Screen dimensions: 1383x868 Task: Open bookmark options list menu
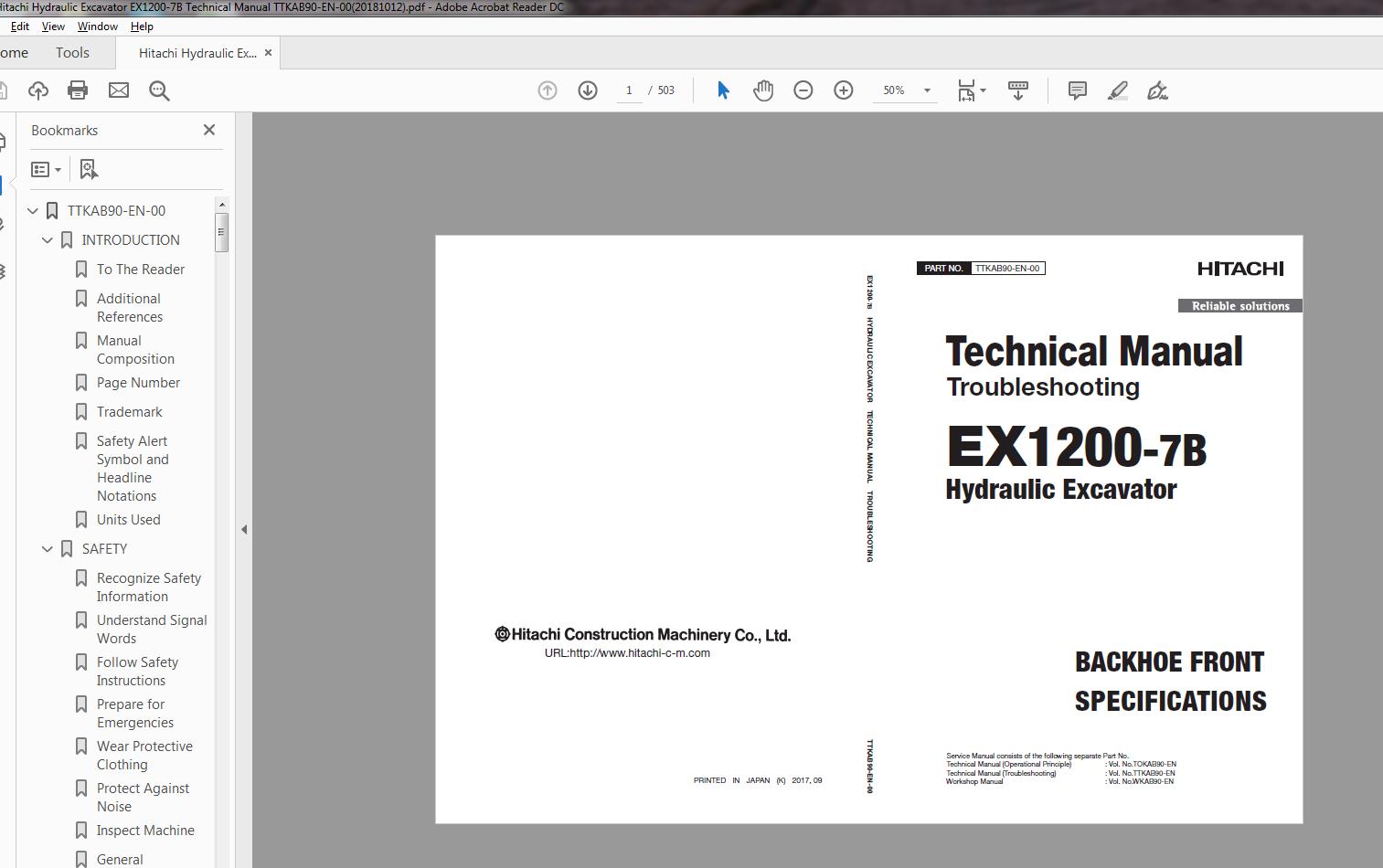click(x=46, y=170)
